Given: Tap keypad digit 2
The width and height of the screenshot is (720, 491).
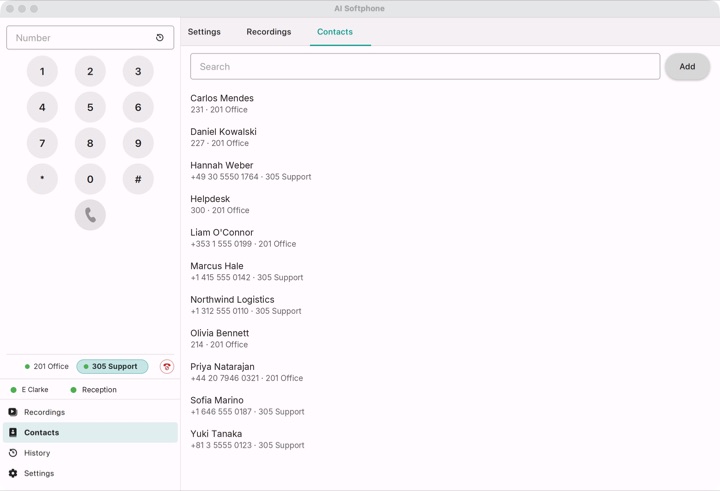Looking at the screenshot, I should pyautogui.click(x=90, y=71).
